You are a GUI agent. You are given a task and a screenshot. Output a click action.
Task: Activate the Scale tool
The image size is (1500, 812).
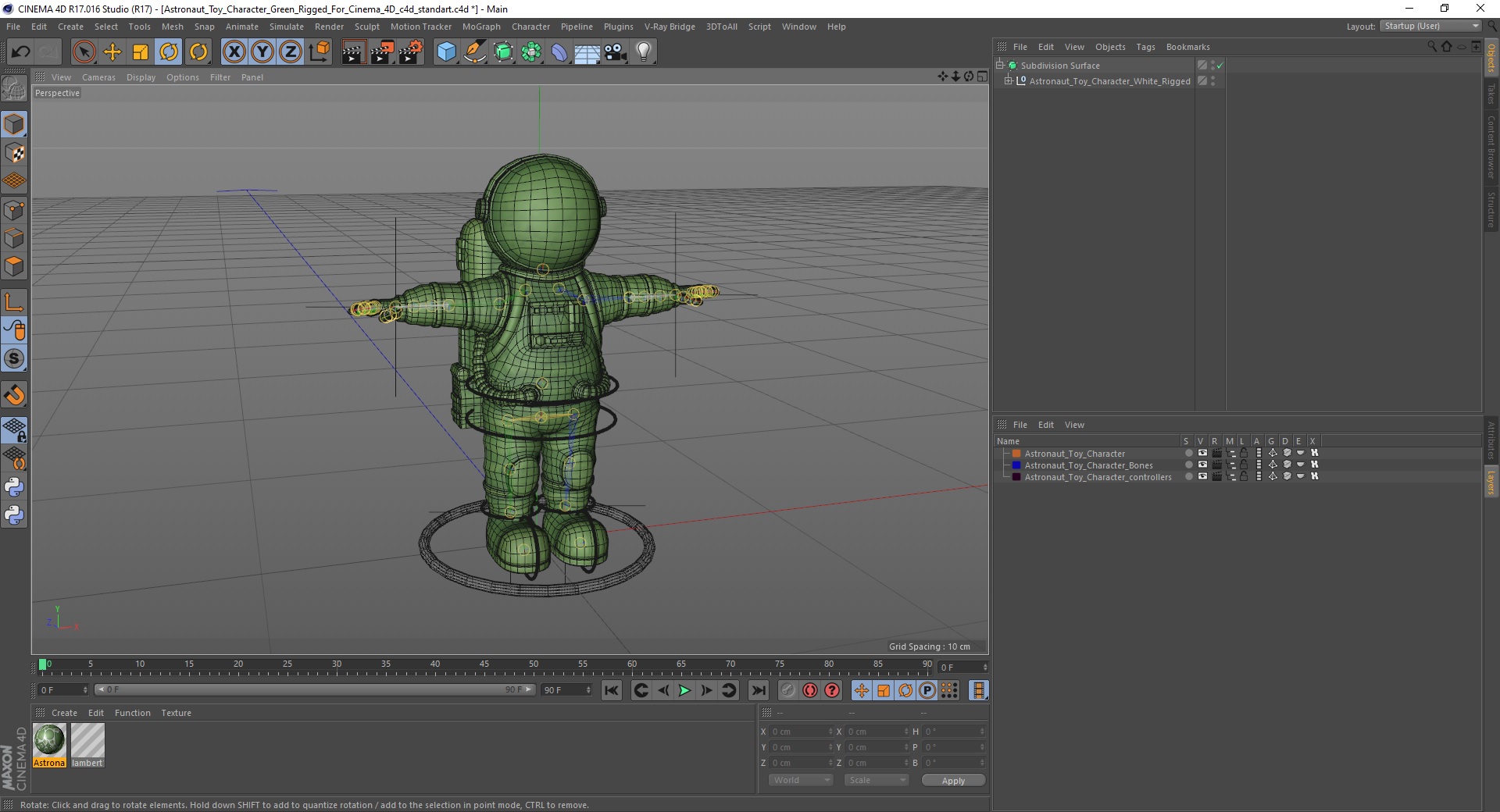(x=141, y=52)
